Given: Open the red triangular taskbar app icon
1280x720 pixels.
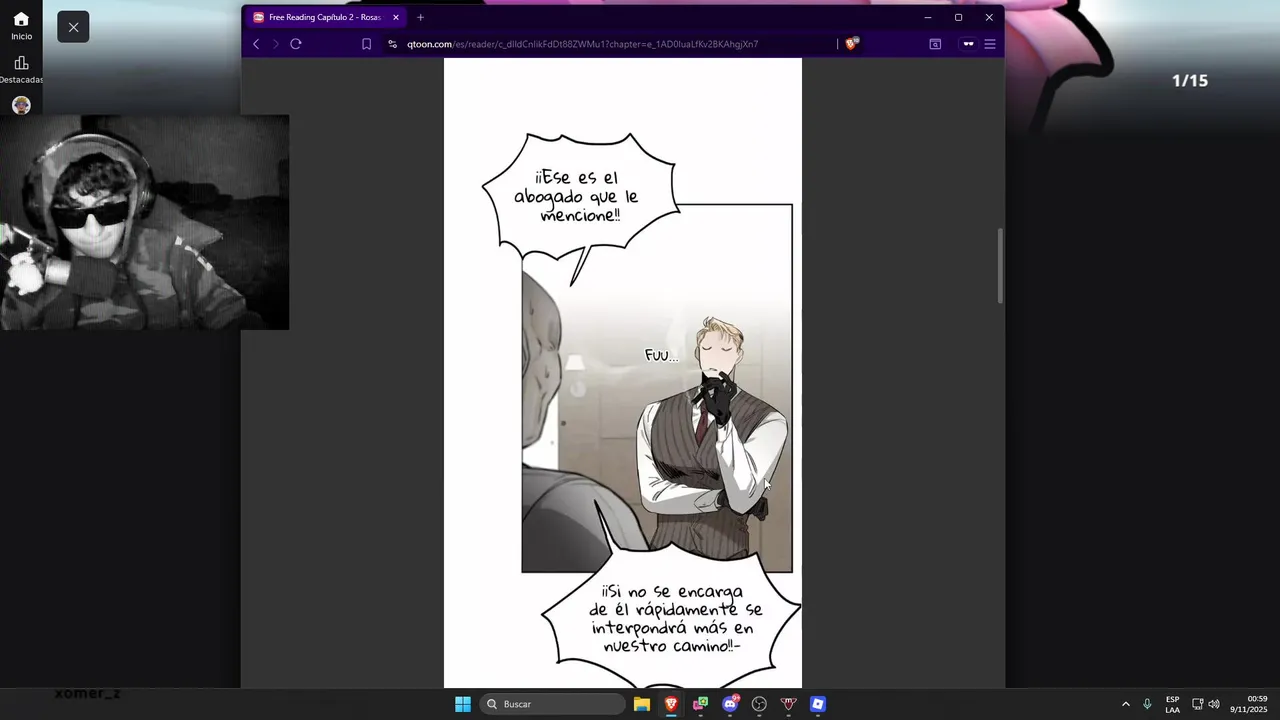Looking at the screenshot, I should [789, 704].
